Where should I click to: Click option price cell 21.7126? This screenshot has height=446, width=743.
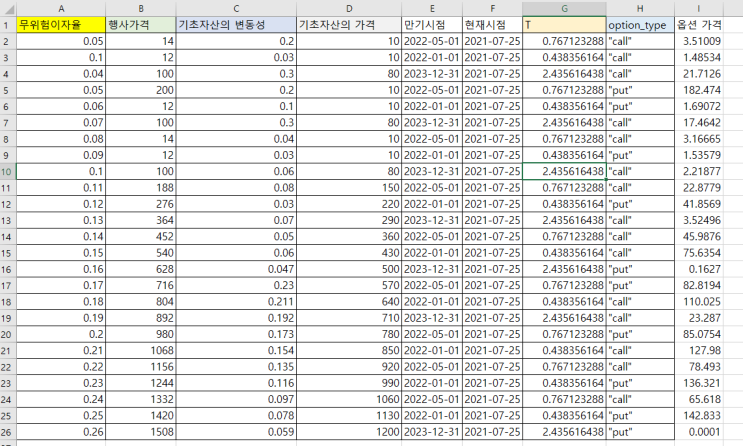698,74
